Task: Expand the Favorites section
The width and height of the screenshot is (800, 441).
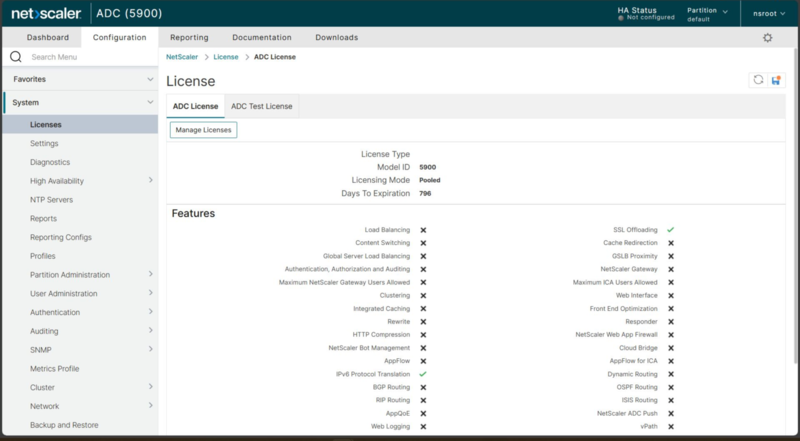Action: [150, 79]
